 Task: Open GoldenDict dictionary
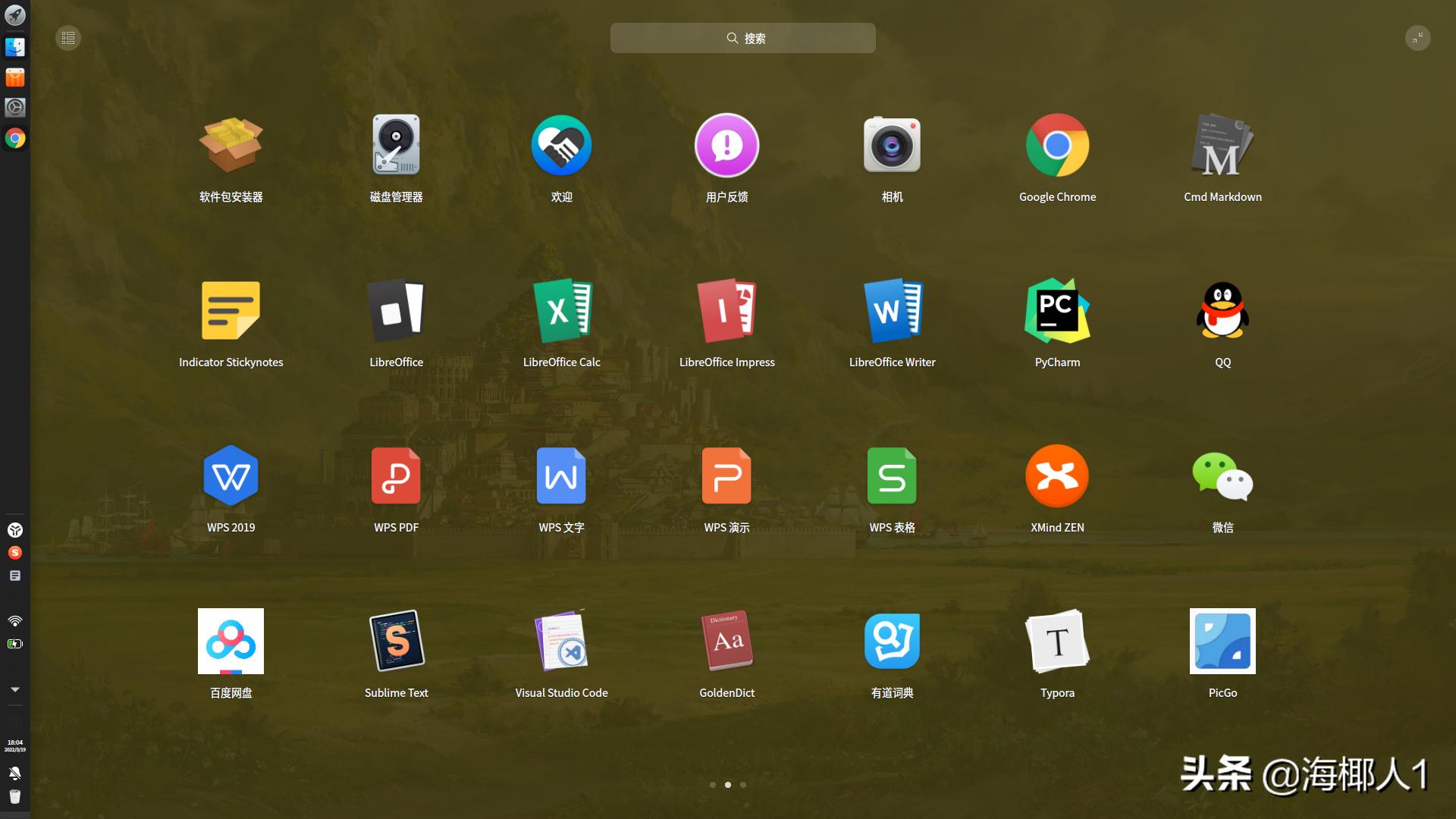click(x=726, y=642)
